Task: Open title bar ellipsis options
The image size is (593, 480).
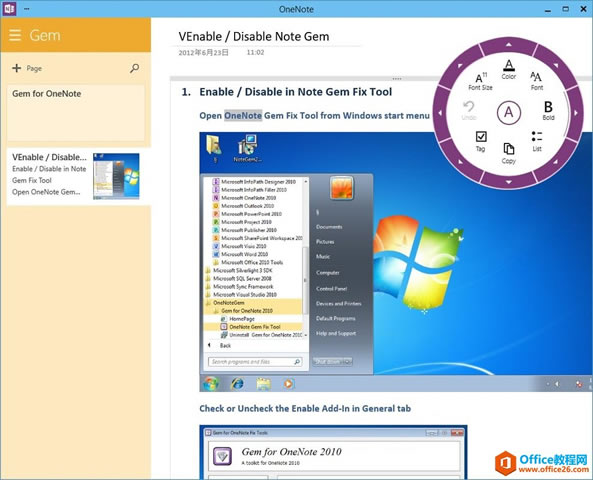Action: (27, 8)
